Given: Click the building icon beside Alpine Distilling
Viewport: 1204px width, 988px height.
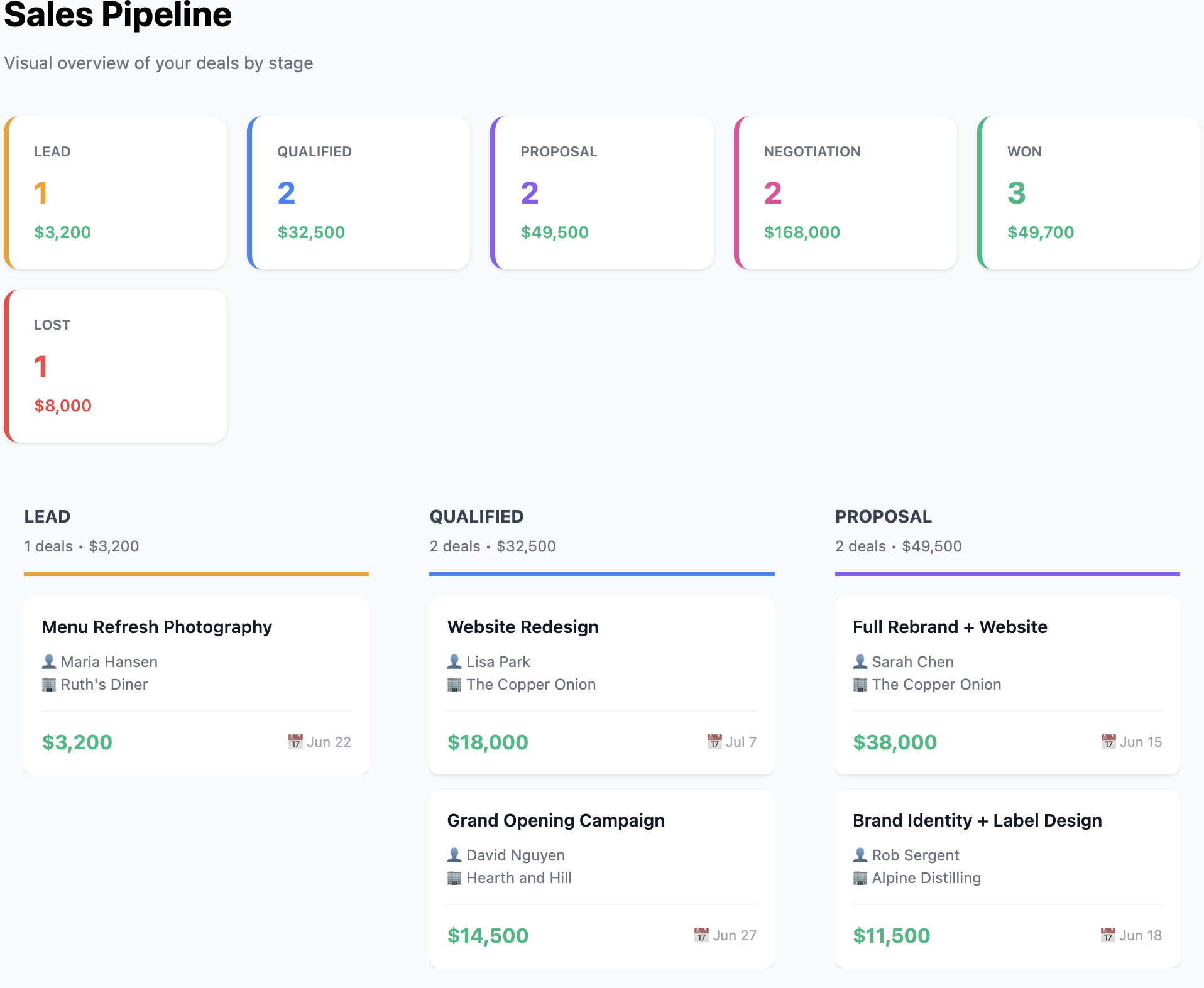Looking at the screenshot, I should (860, 877).
